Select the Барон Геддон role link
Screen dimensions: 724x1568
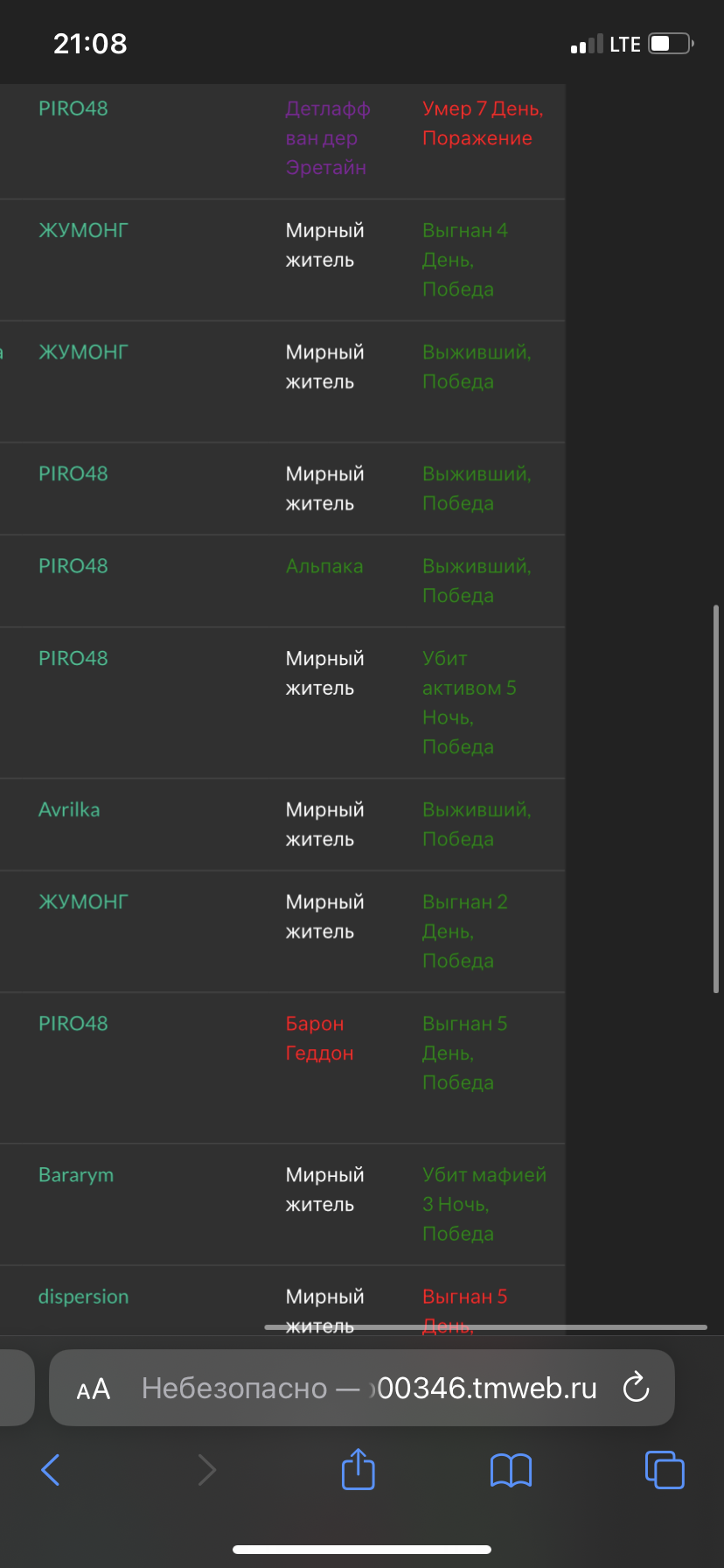(x=318, y=1038)
